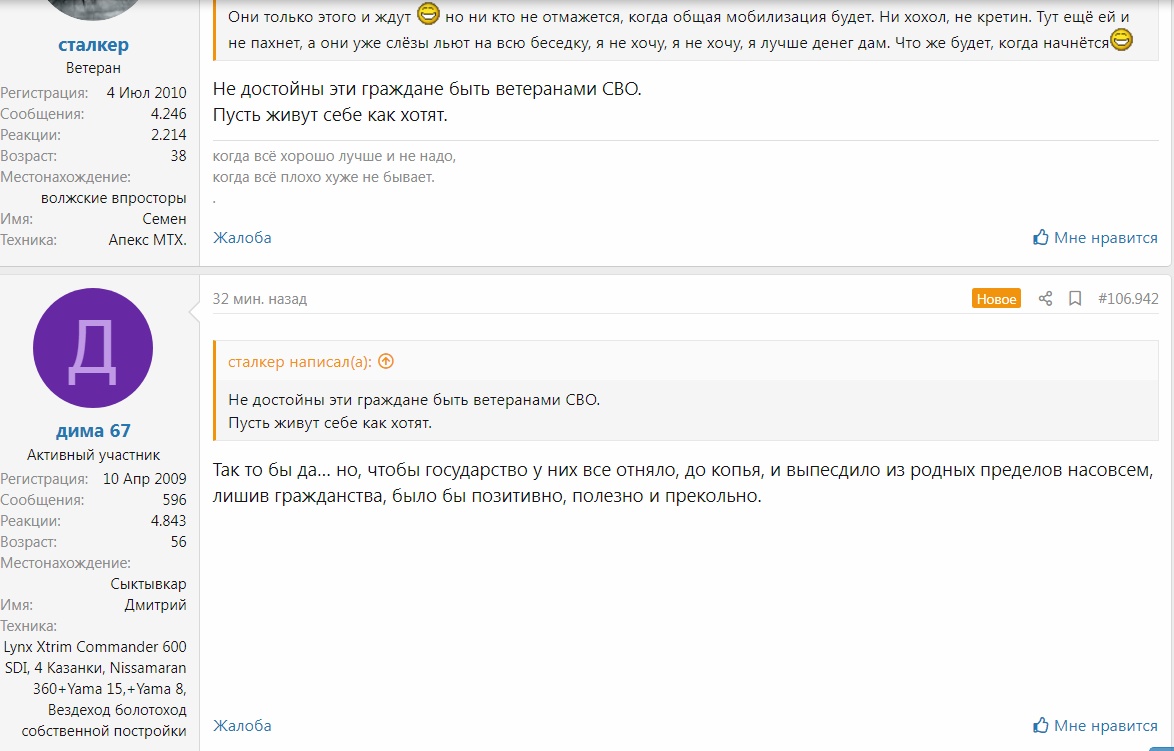Open permalink #106.942
Screen dimensions: 1174x751
pos(1128,299)
